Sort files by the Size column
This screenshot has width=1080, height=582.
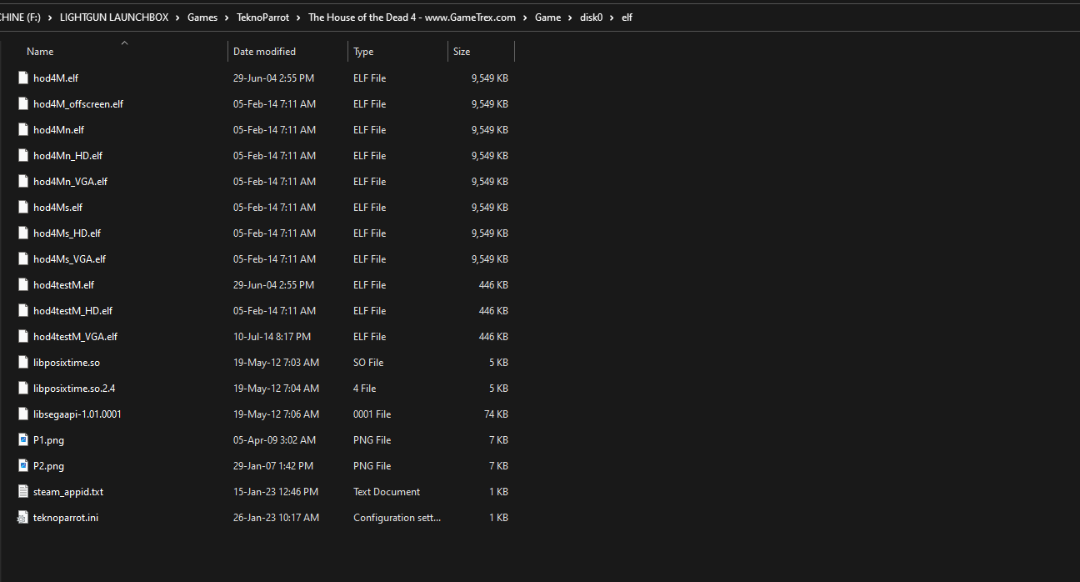pos(461,51)
